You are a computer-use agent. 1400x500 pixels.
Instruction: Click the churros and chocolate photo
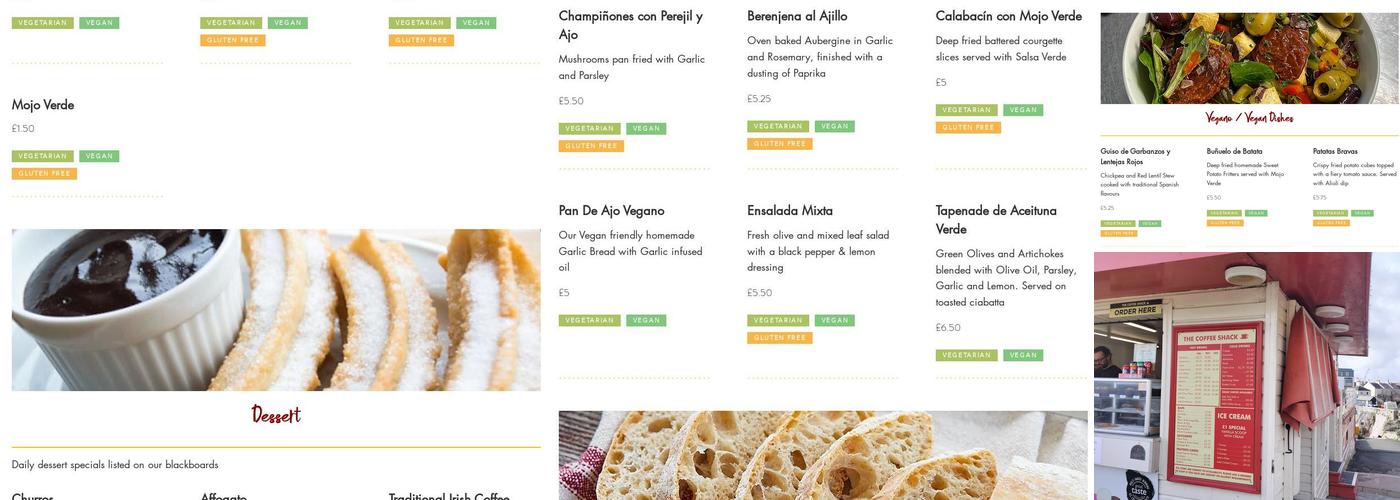click(x=276, y=310)
